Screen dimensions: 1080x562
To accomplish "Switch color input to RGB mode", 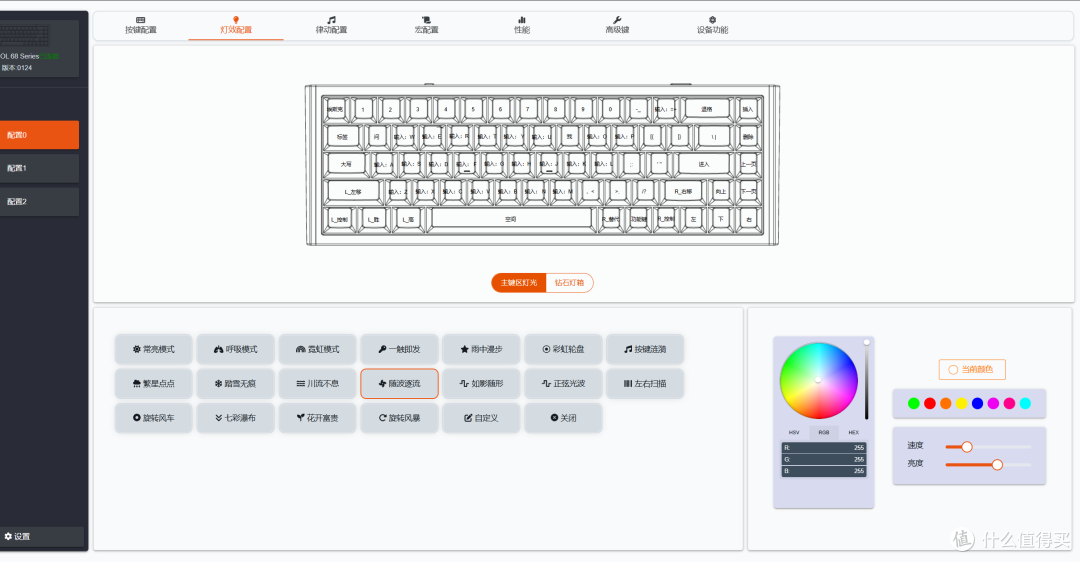I will (x=824, y=433).
